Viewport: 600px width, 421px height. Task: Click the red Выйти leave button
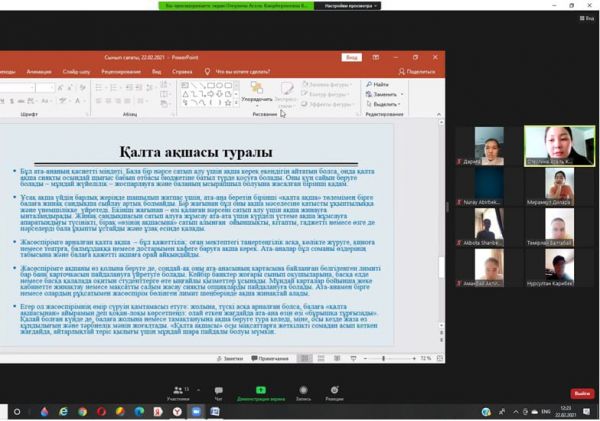click(580, 393)
